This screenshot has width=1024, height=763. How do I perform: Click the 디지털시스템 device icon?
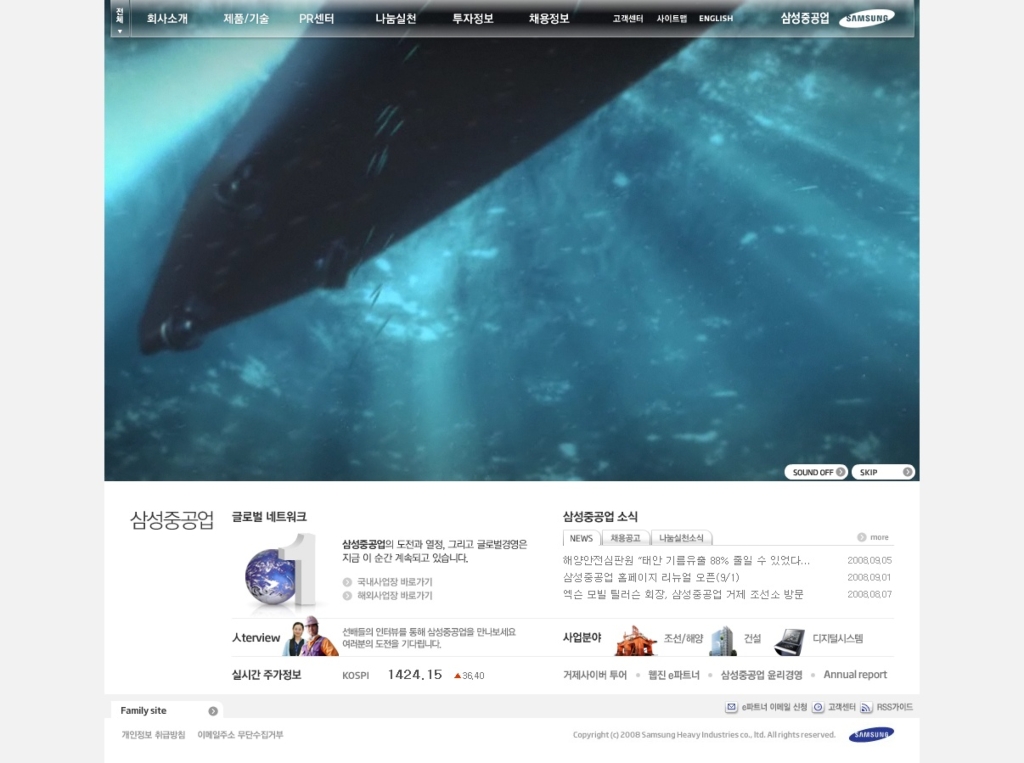coord(789,642)
